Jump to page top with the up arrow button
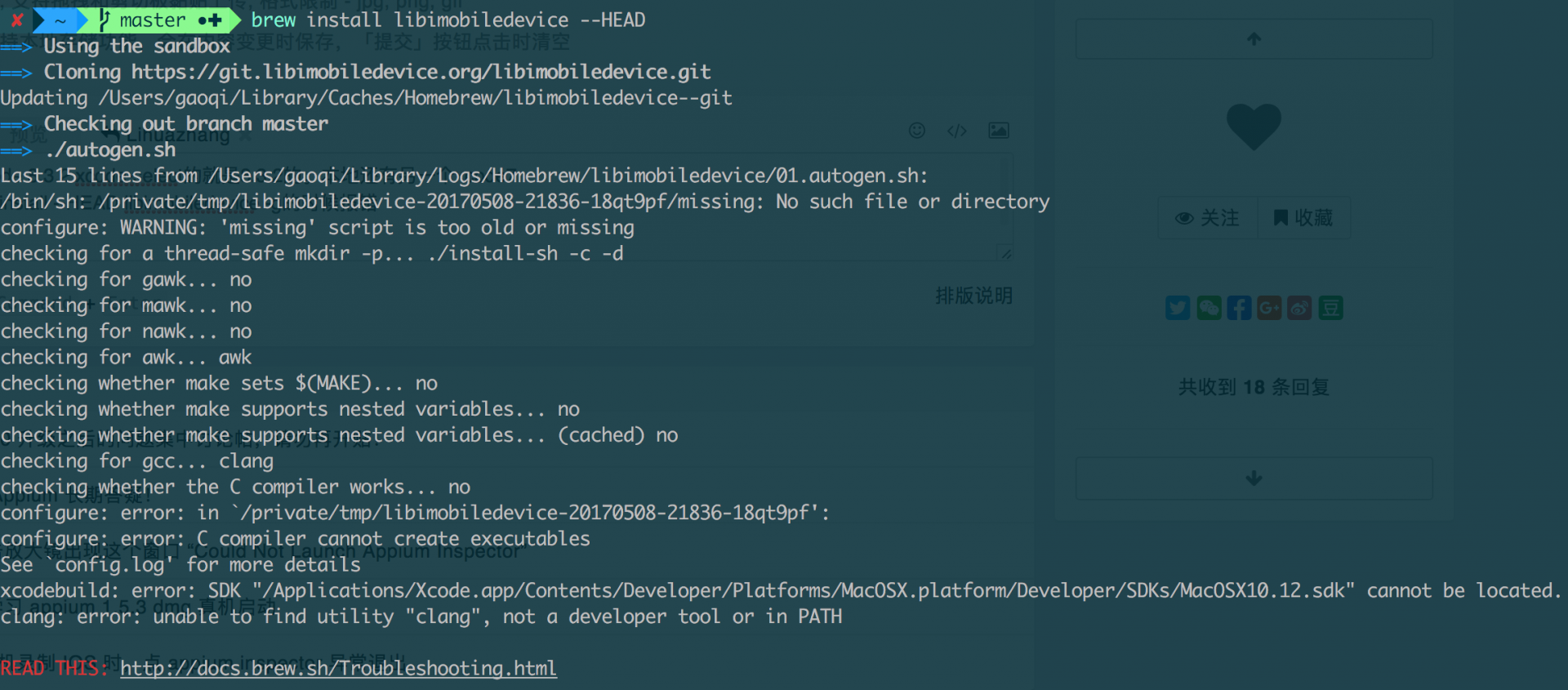This screenshot has width=1568, height=690. (x=1254, y=38)
